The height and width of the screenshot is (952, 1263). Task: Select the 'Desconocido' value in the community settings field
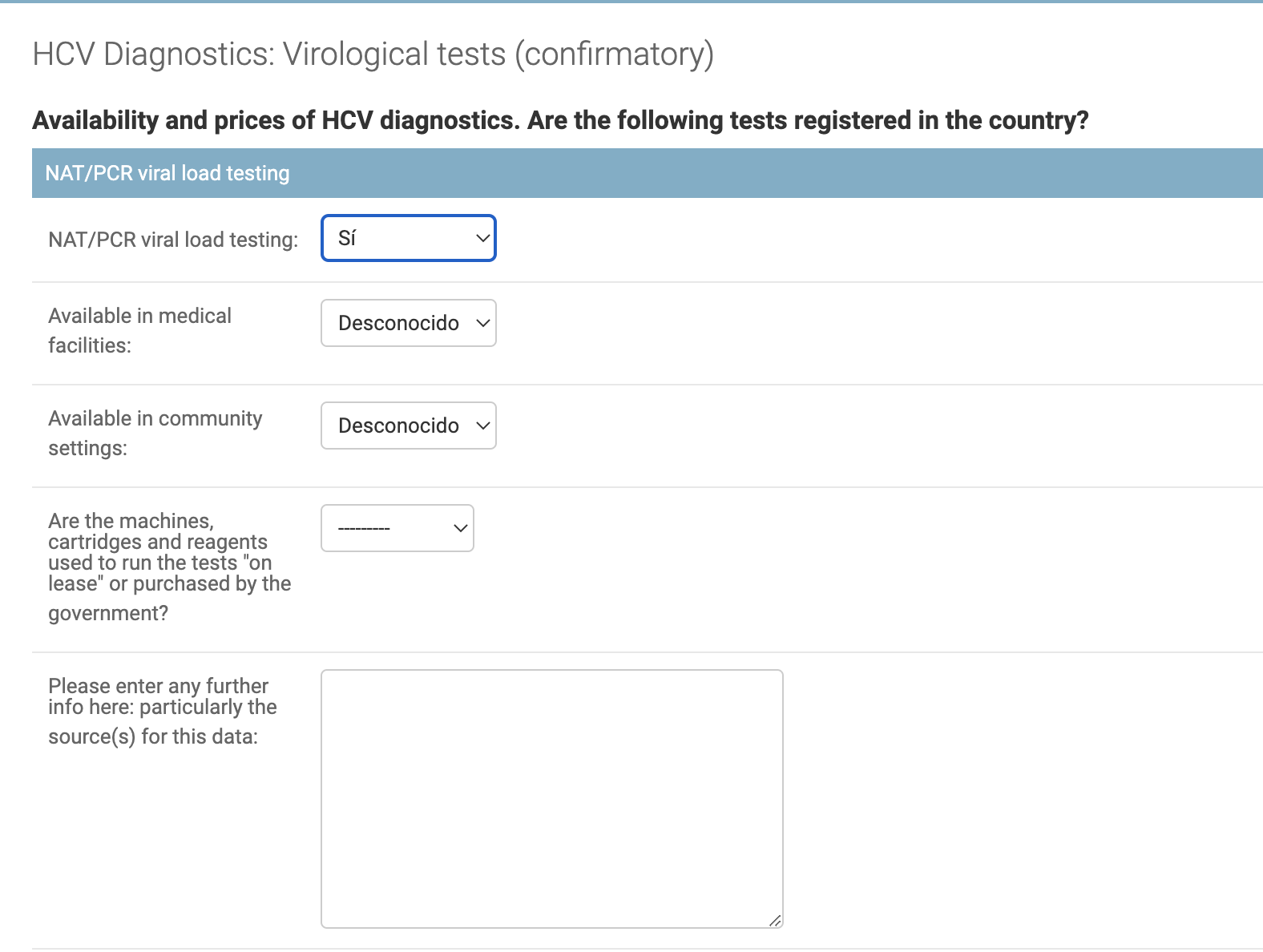[x=398, y=426]
